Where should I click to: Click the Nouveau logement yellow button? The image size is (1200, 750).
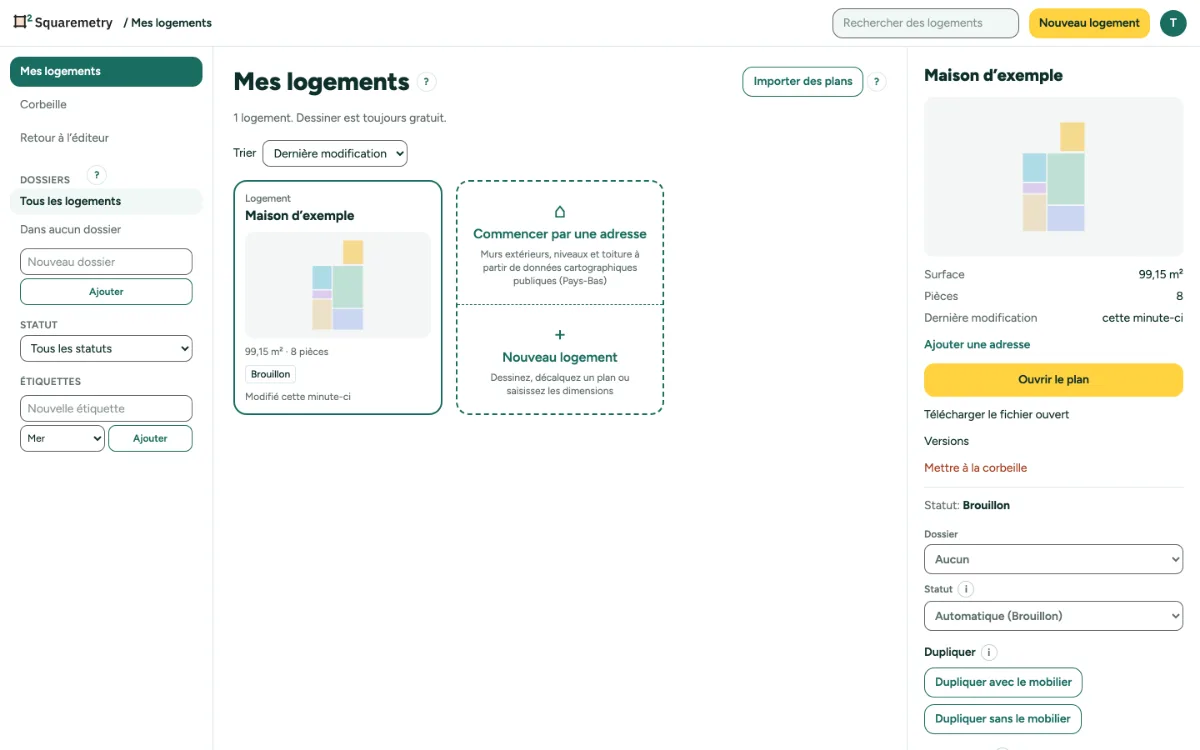1089,23
